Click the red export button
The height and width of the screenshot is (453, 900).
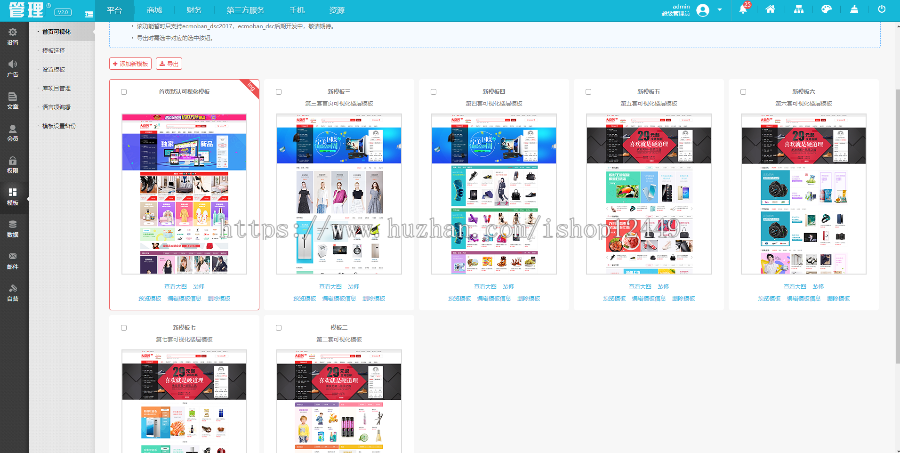(169, 64)
